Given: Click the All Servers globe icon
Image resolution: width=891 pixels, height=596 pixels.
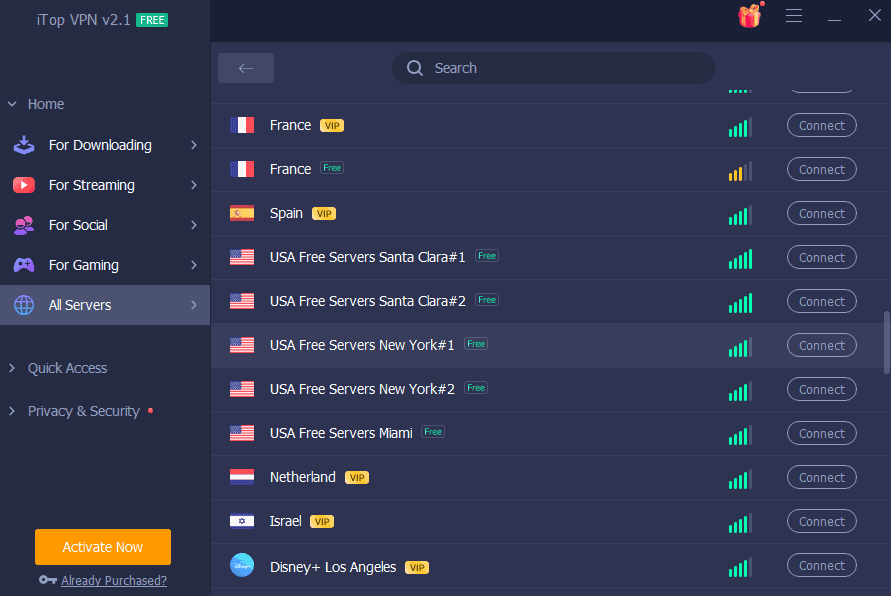Looking at the screenshot, I should [24, 305].
